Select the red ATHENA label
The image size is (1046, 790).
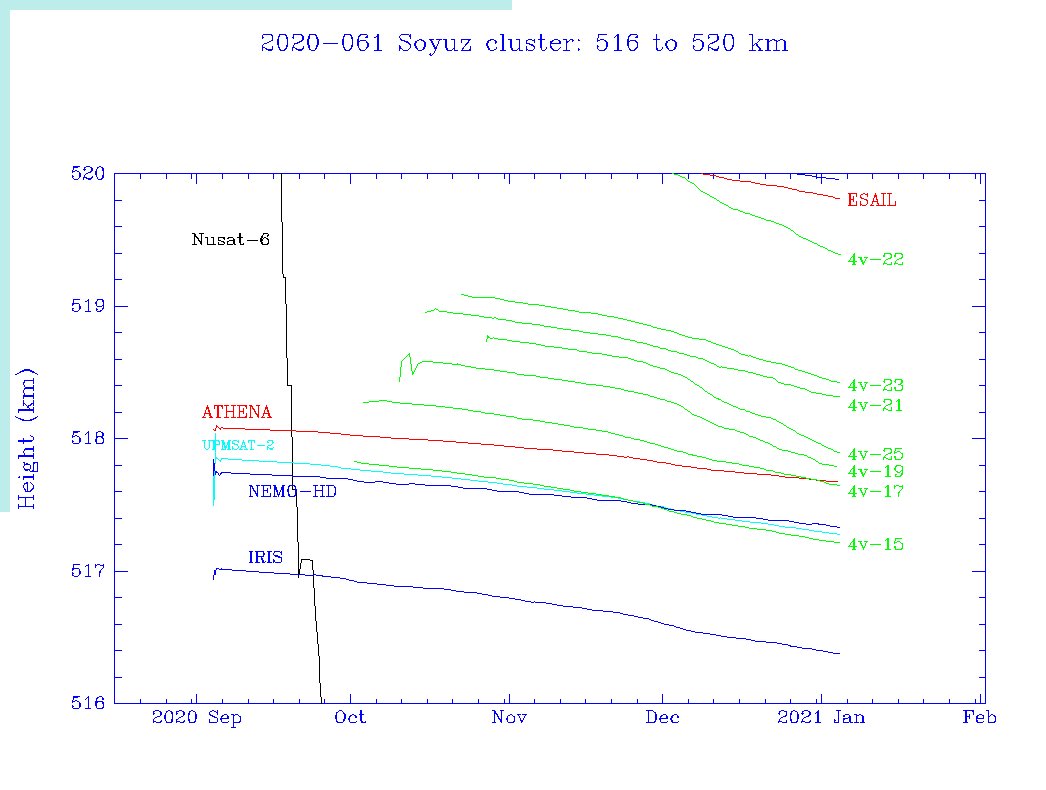[236, 412]
